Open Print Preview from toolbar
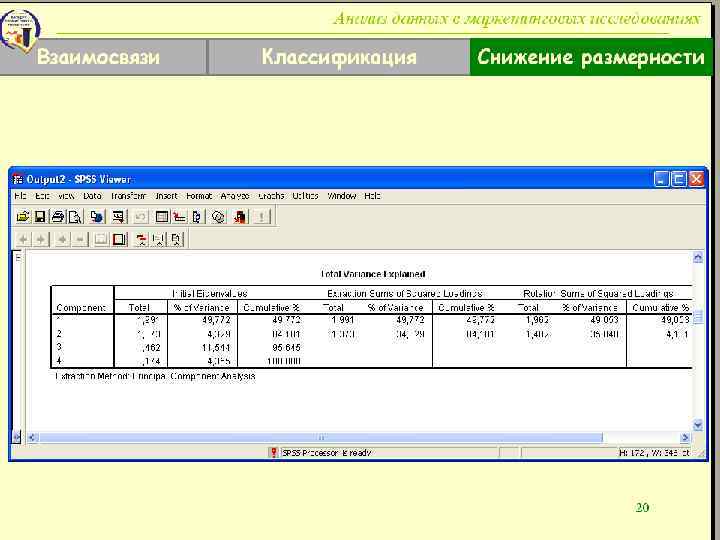Image resolution: width=720 pixels, height=540 pixels. click(x=75, y=216)
